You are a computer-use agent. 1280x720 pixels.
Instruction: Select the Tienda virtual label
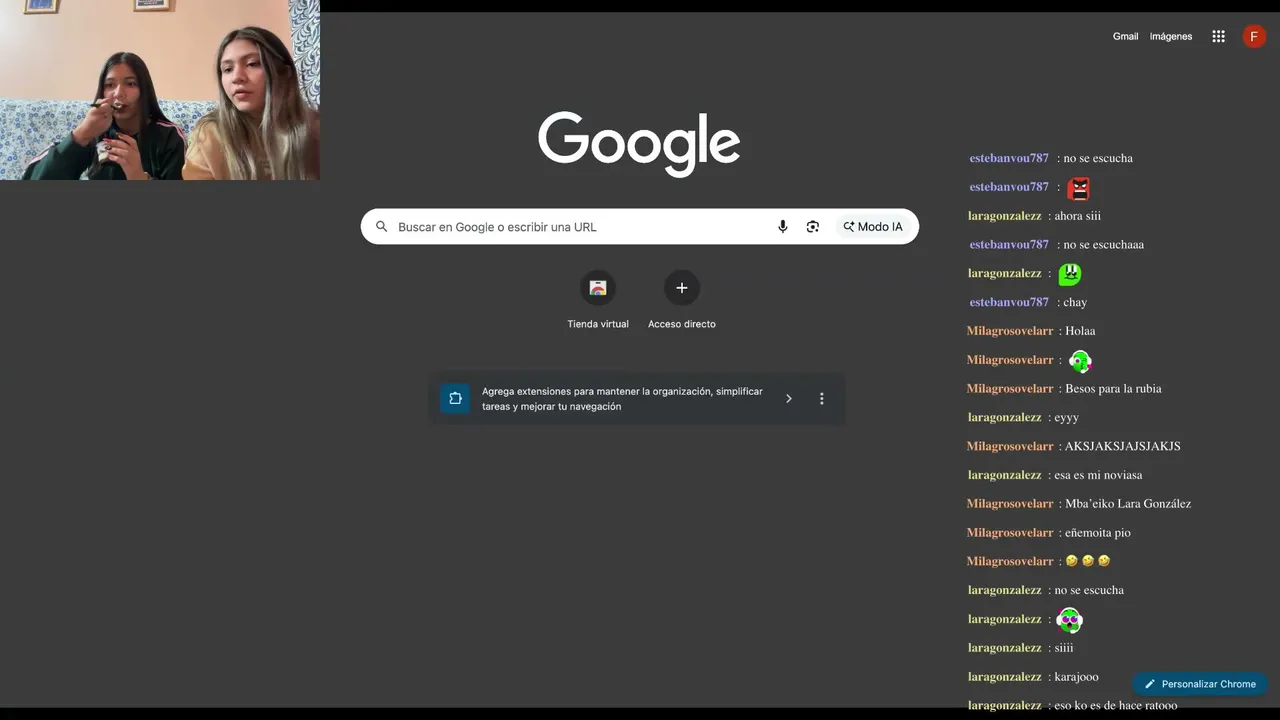click(x=598, y=324)
